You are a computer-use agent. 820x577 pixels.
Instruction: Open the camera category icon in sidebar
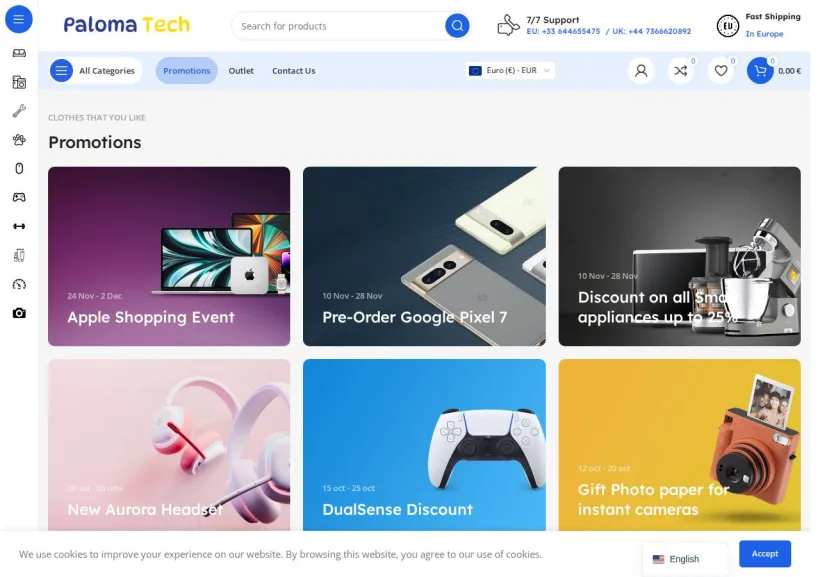coord(19,313)
